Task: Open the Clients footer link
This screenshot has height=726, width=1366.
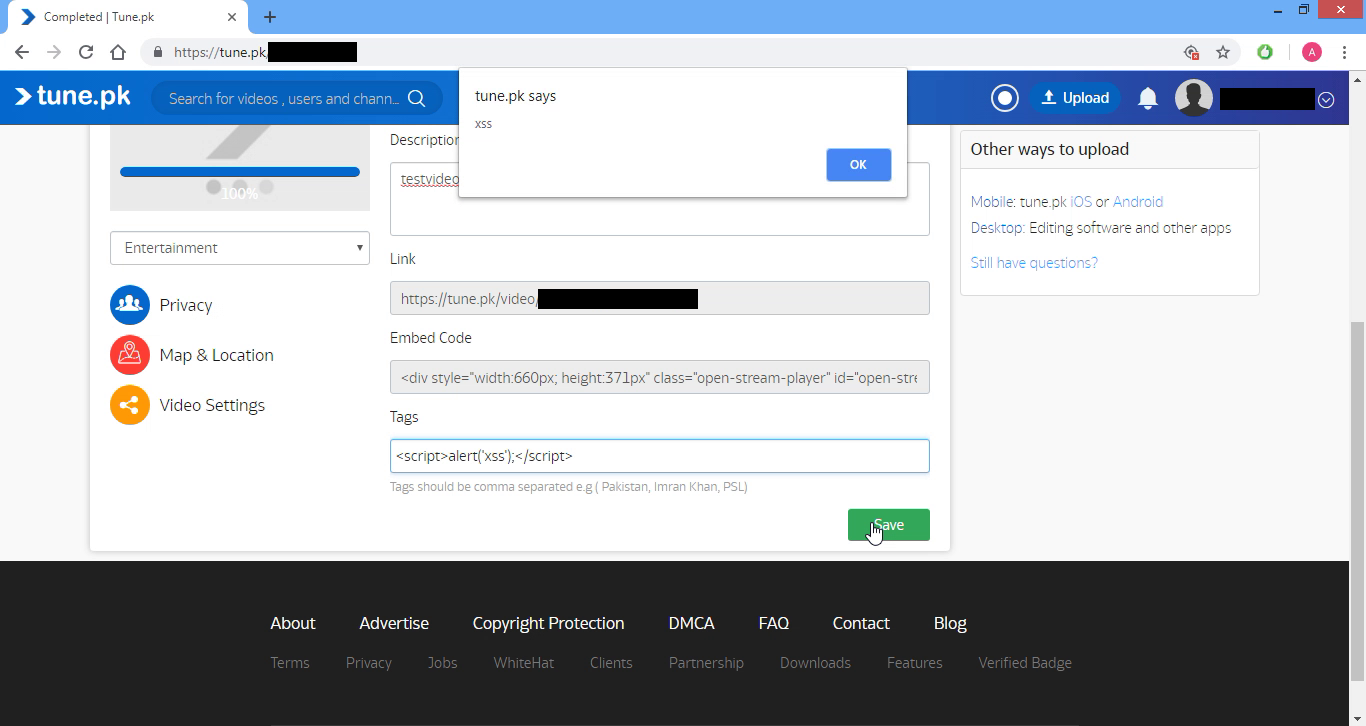Action: [x=611, y=663]
